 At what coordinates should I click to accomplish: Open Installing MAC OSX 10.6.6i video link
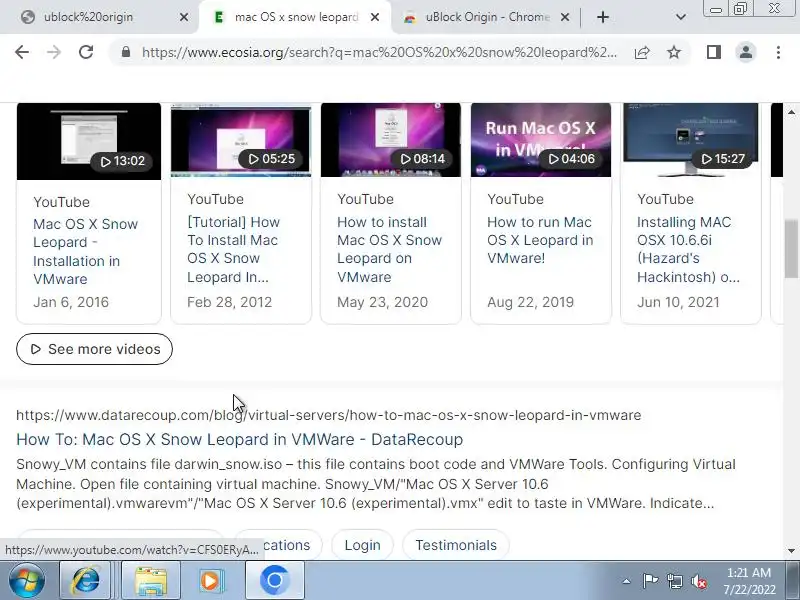pos(688,249)
